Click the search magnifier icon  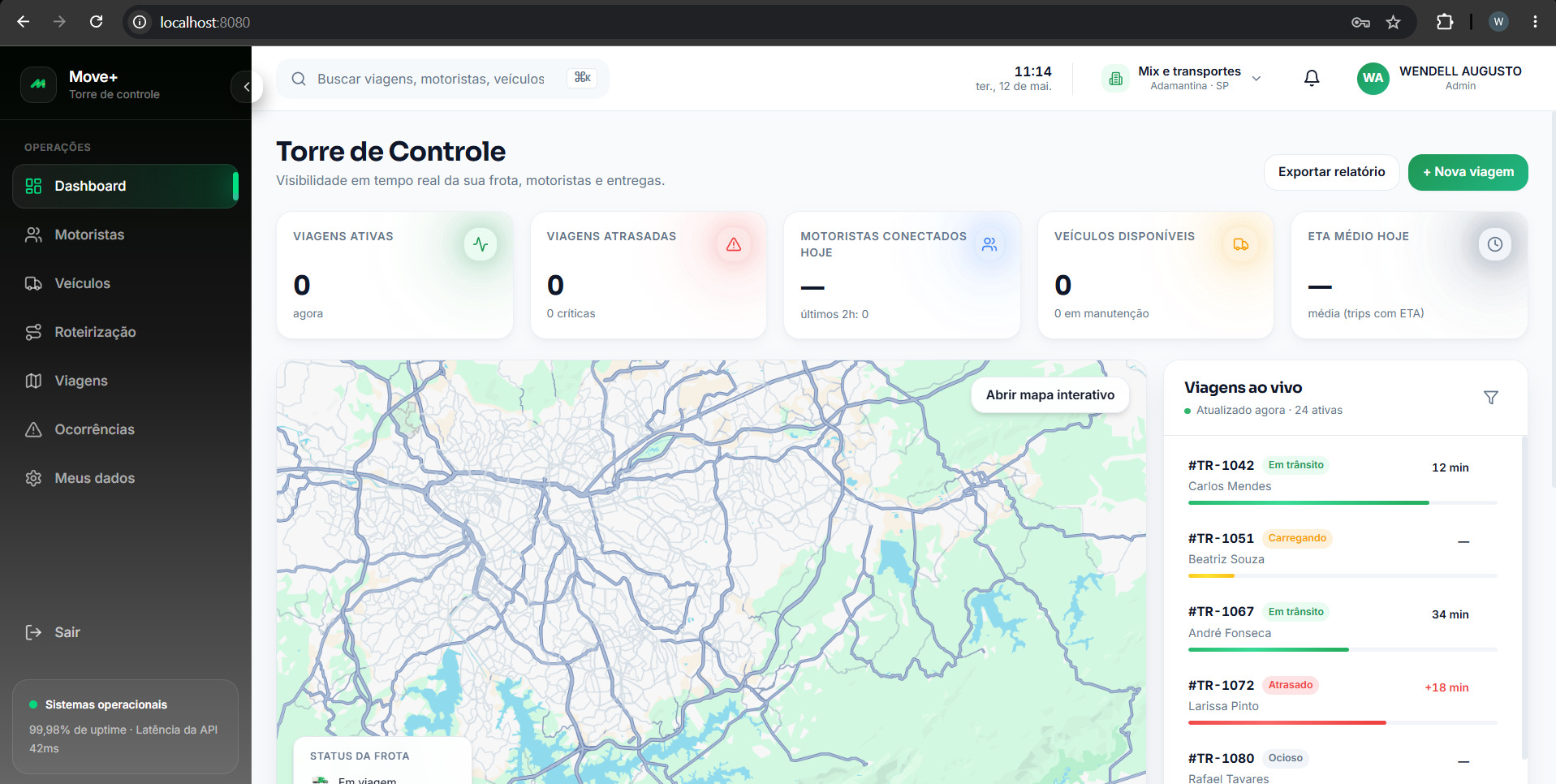tap(299, 79)
